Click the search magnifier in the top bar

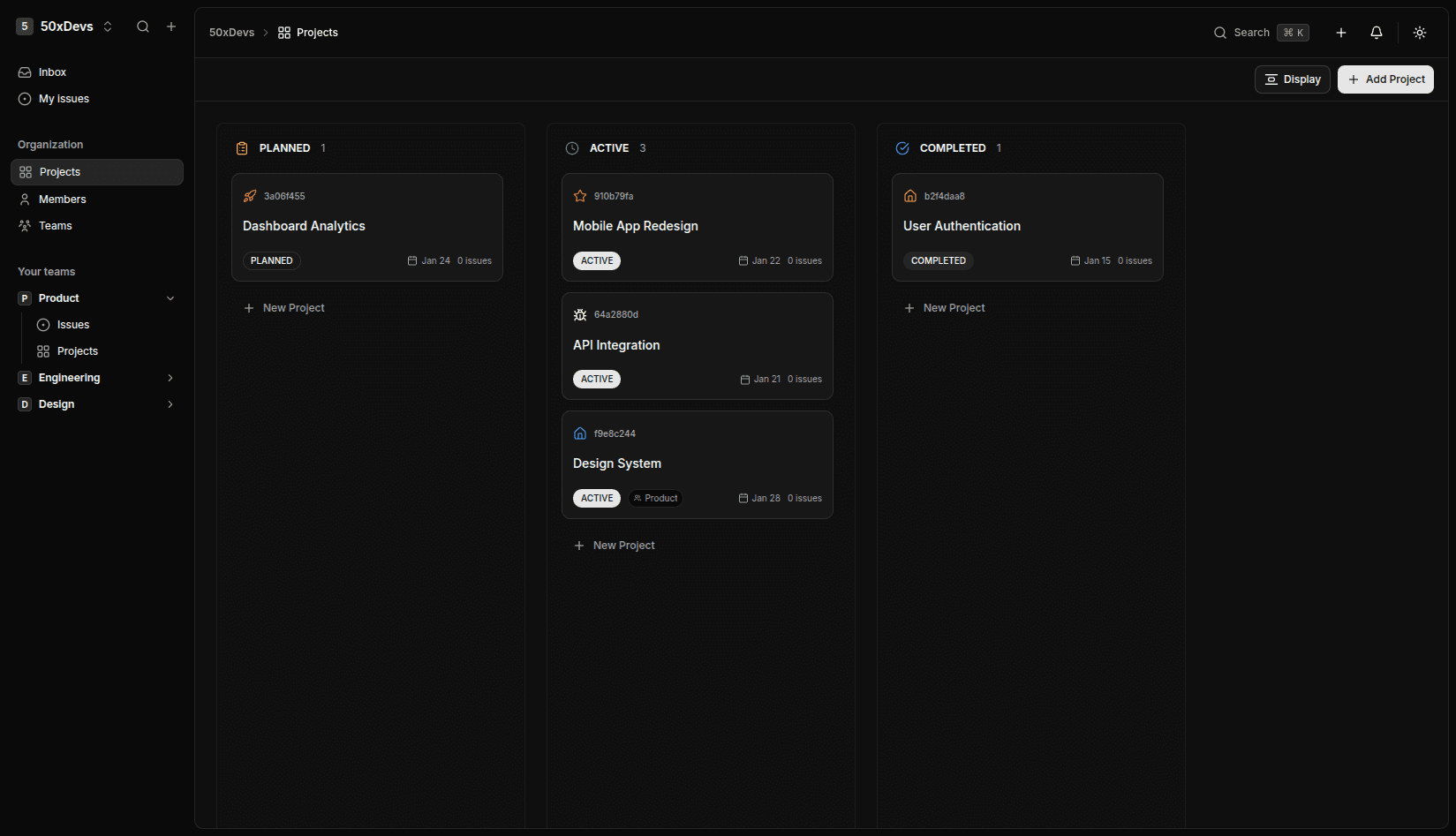click(x=1219, y=32)
